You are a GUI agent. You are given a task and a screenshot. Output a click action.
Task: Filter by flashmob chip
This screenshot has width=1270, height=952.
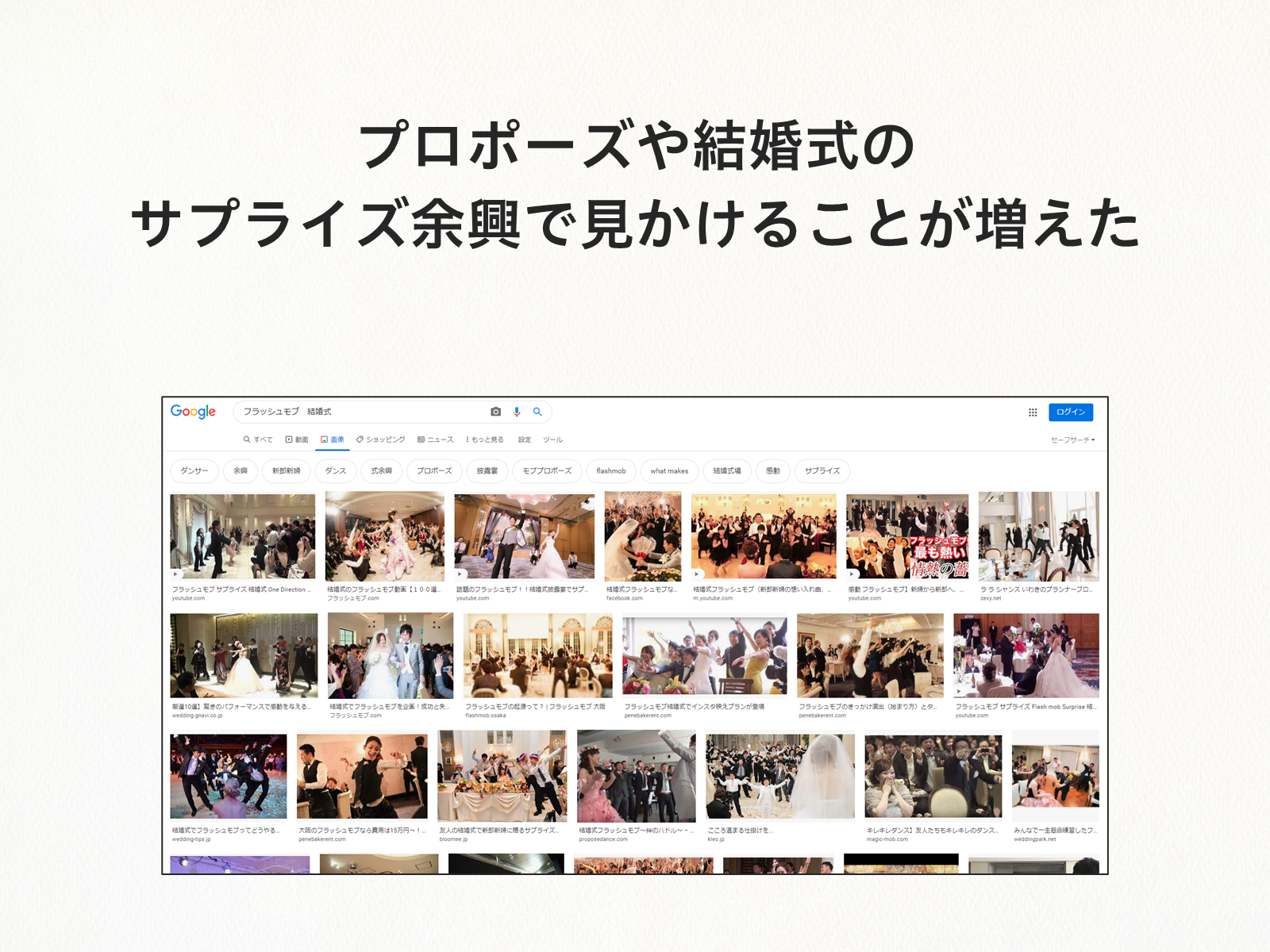611,471
